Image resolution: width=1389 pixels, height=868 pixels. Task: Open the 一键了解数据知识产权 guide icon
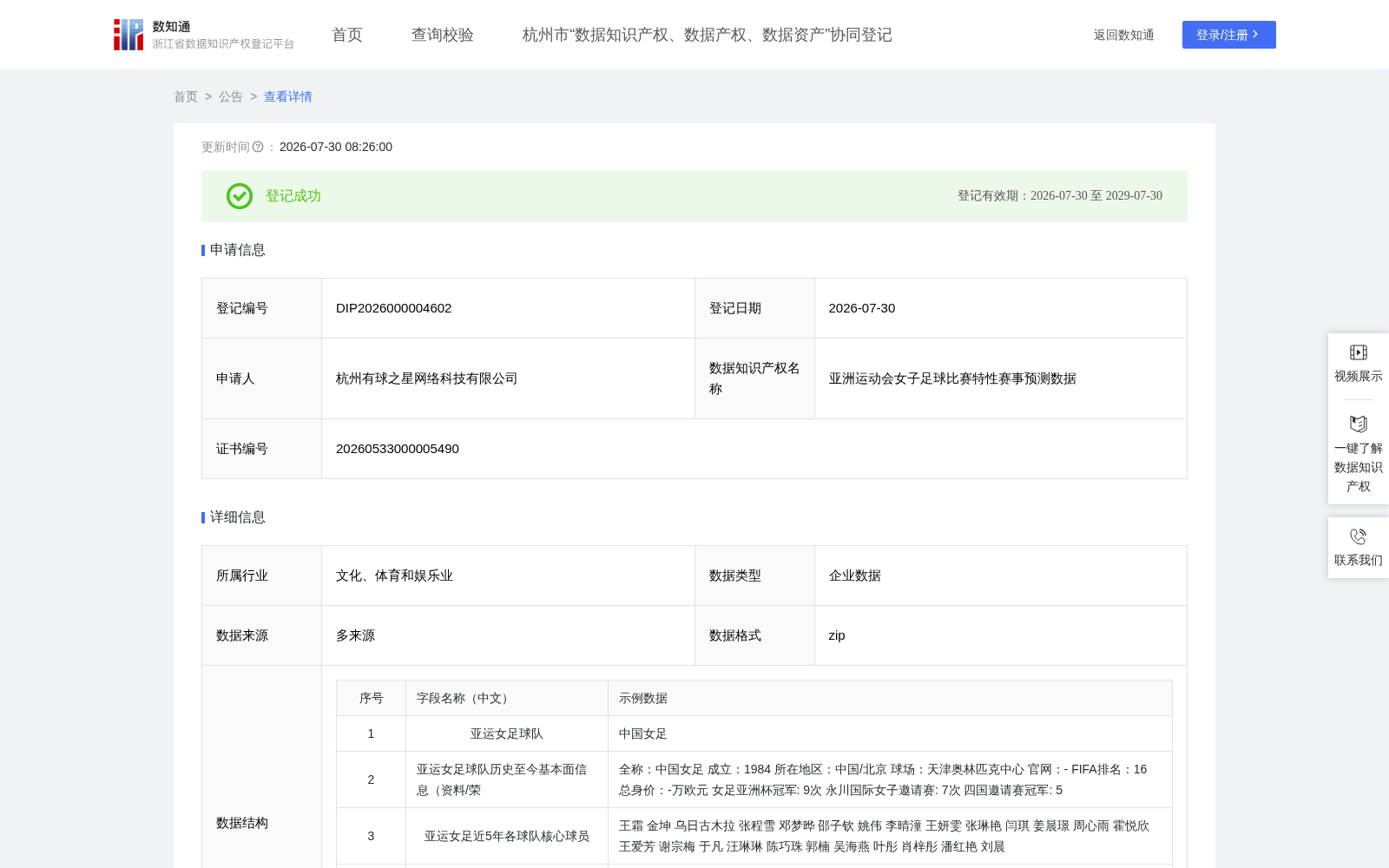(x=1359, y=424)
